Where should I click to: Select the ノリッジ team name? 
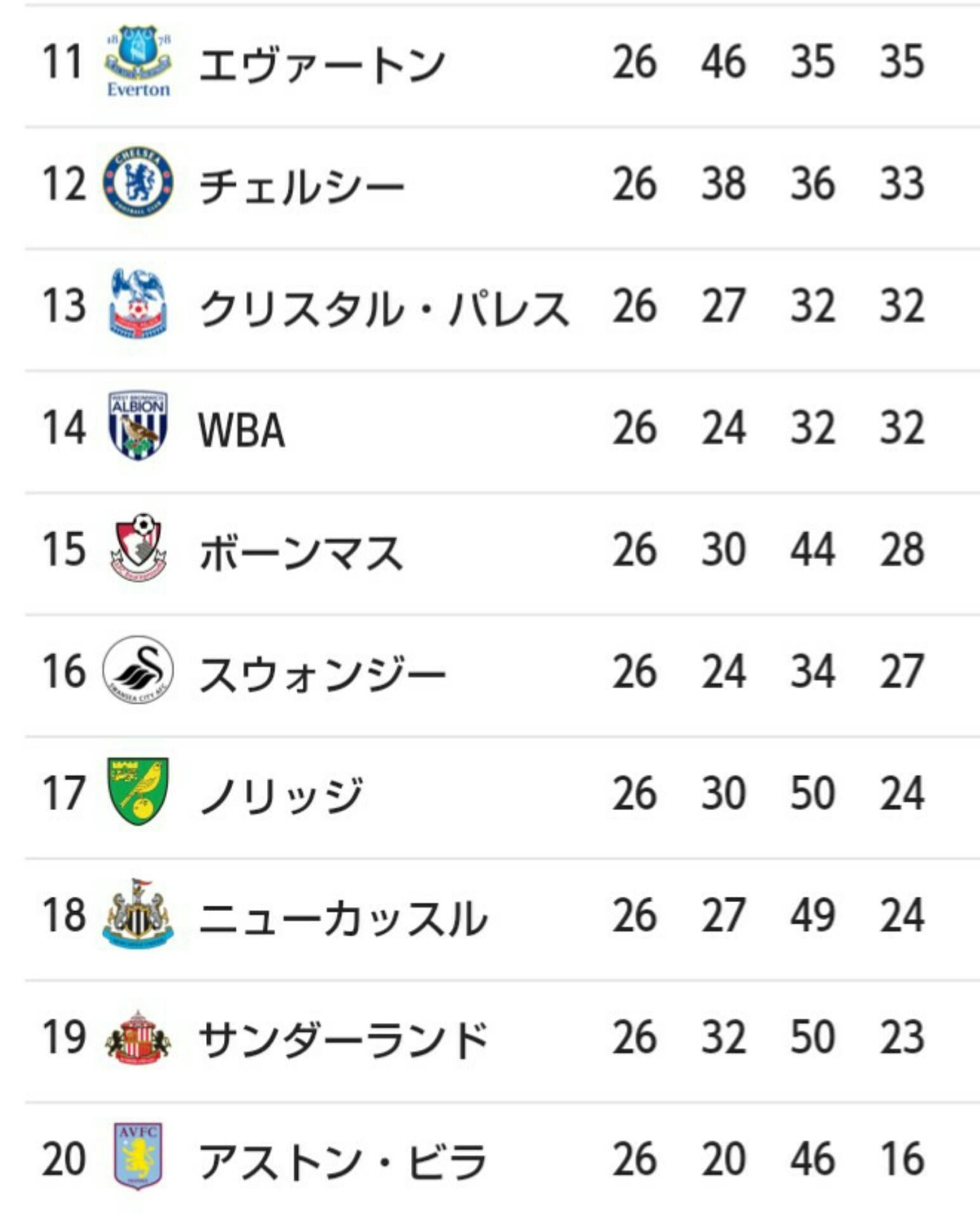click(282, 796)
